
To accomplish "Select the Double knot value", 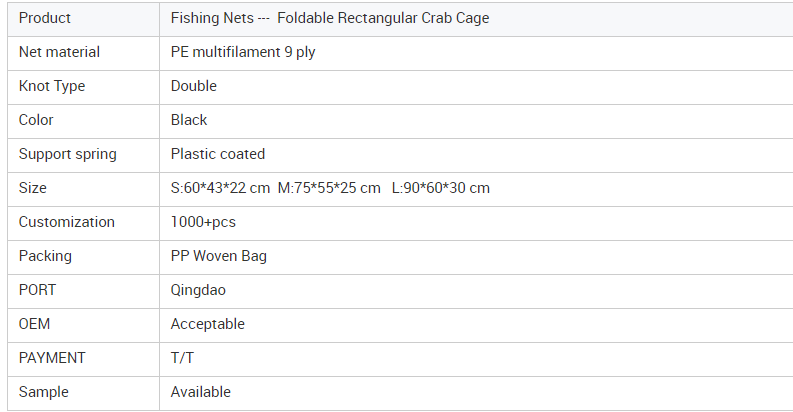I will [x=194, y=86].
